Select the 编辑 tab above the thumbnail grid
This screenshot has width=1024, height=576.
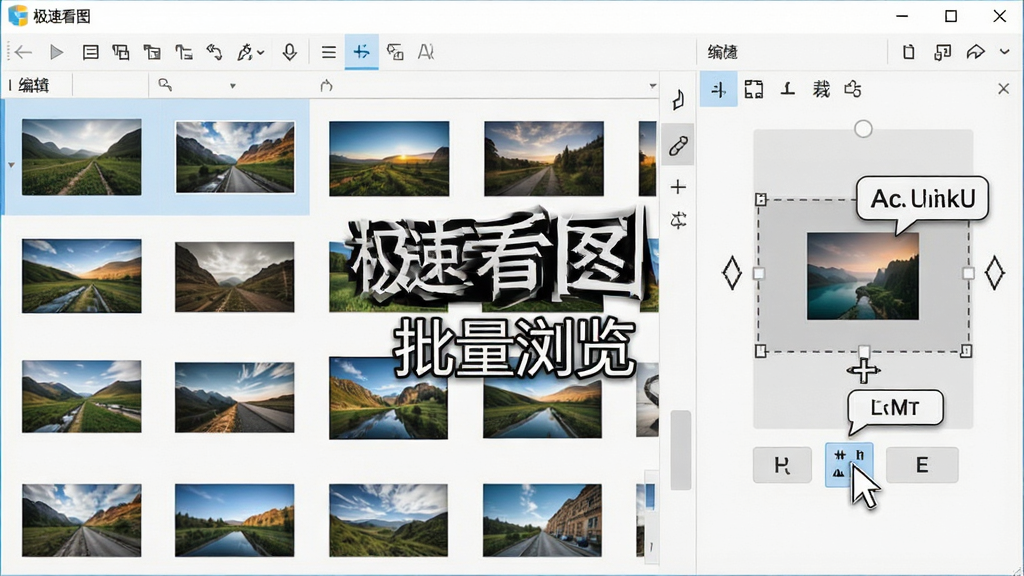34,86
